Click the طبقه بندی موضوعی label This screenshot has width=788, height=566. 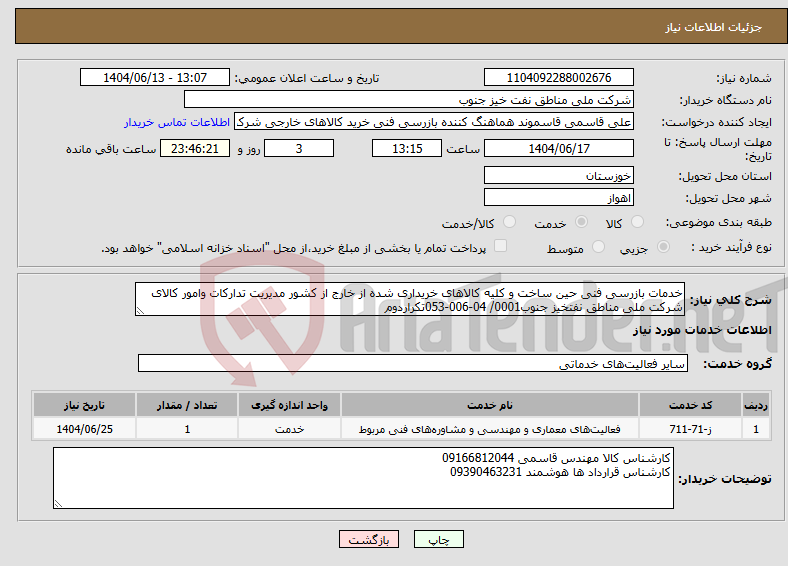click(x=719, y=222)
